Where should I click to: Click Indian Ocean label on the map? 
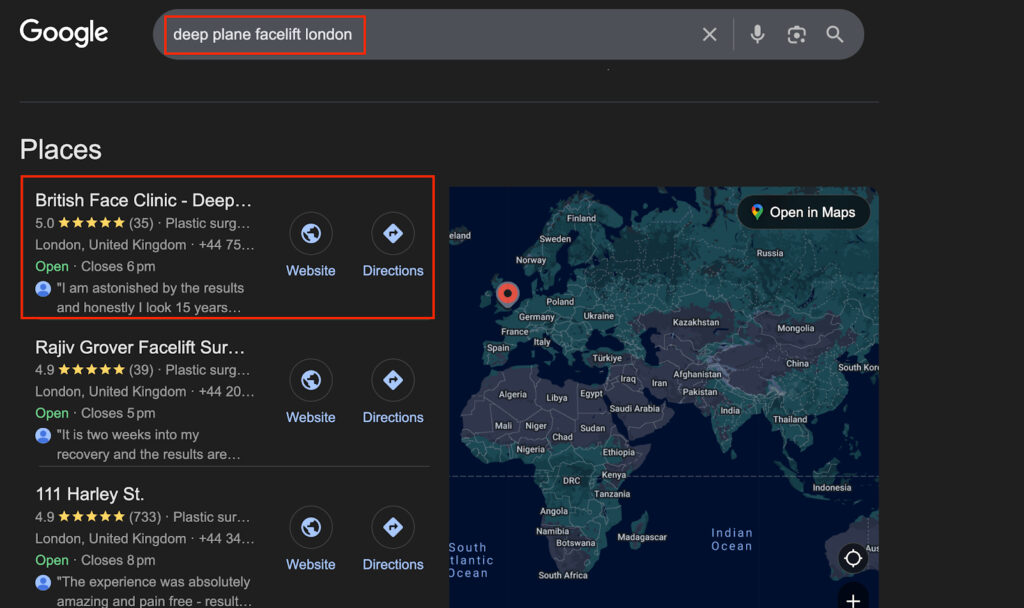(x=731, y=539)
